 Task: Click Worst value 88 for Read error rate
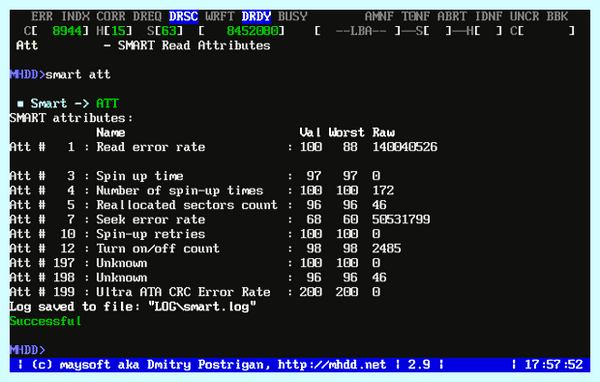[350, 147]
